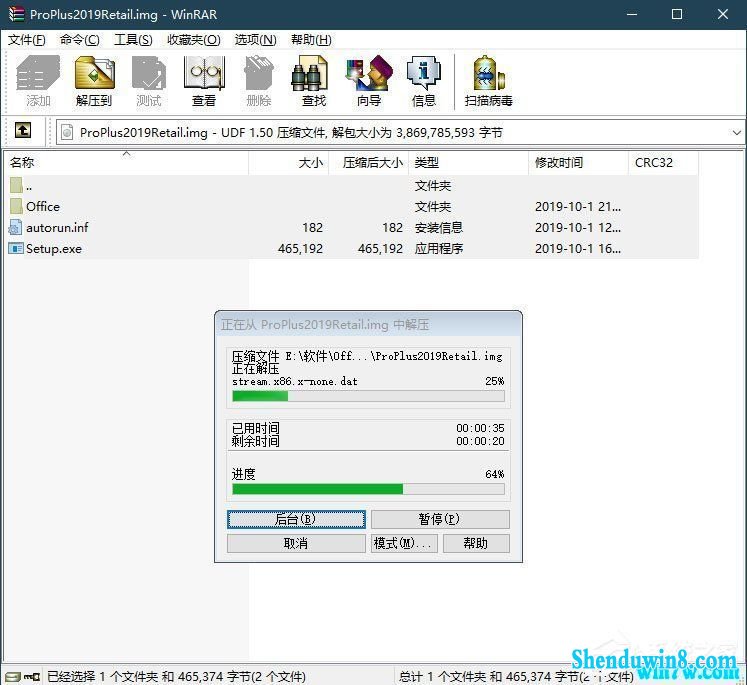Select the Office folder name

tap(43, 206)
